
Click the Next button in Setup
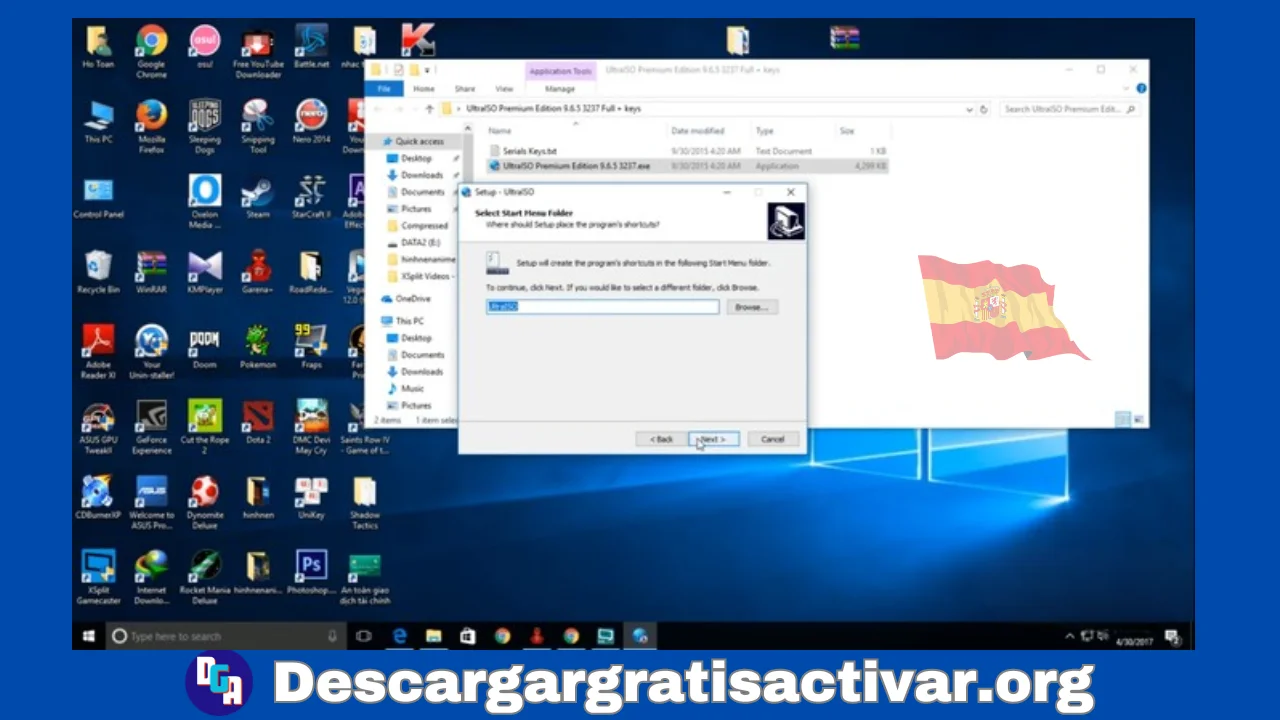click(x=714, y=439)
